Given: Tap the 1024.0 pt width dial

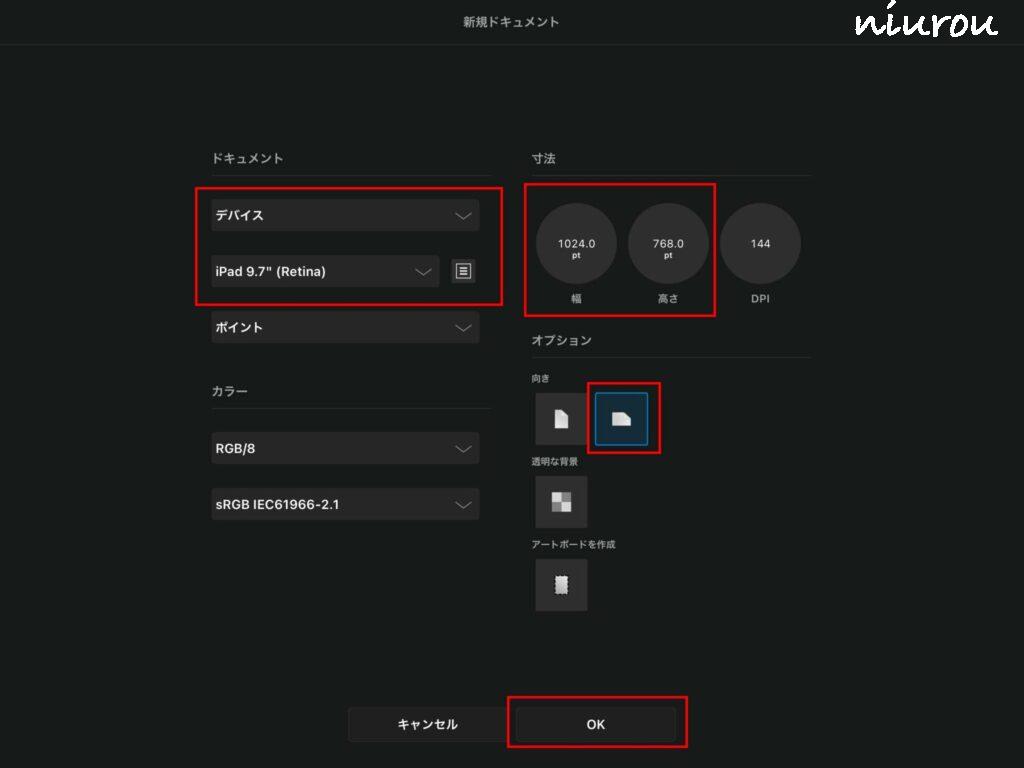Looking at the screenshot, I should pos(576,245).
